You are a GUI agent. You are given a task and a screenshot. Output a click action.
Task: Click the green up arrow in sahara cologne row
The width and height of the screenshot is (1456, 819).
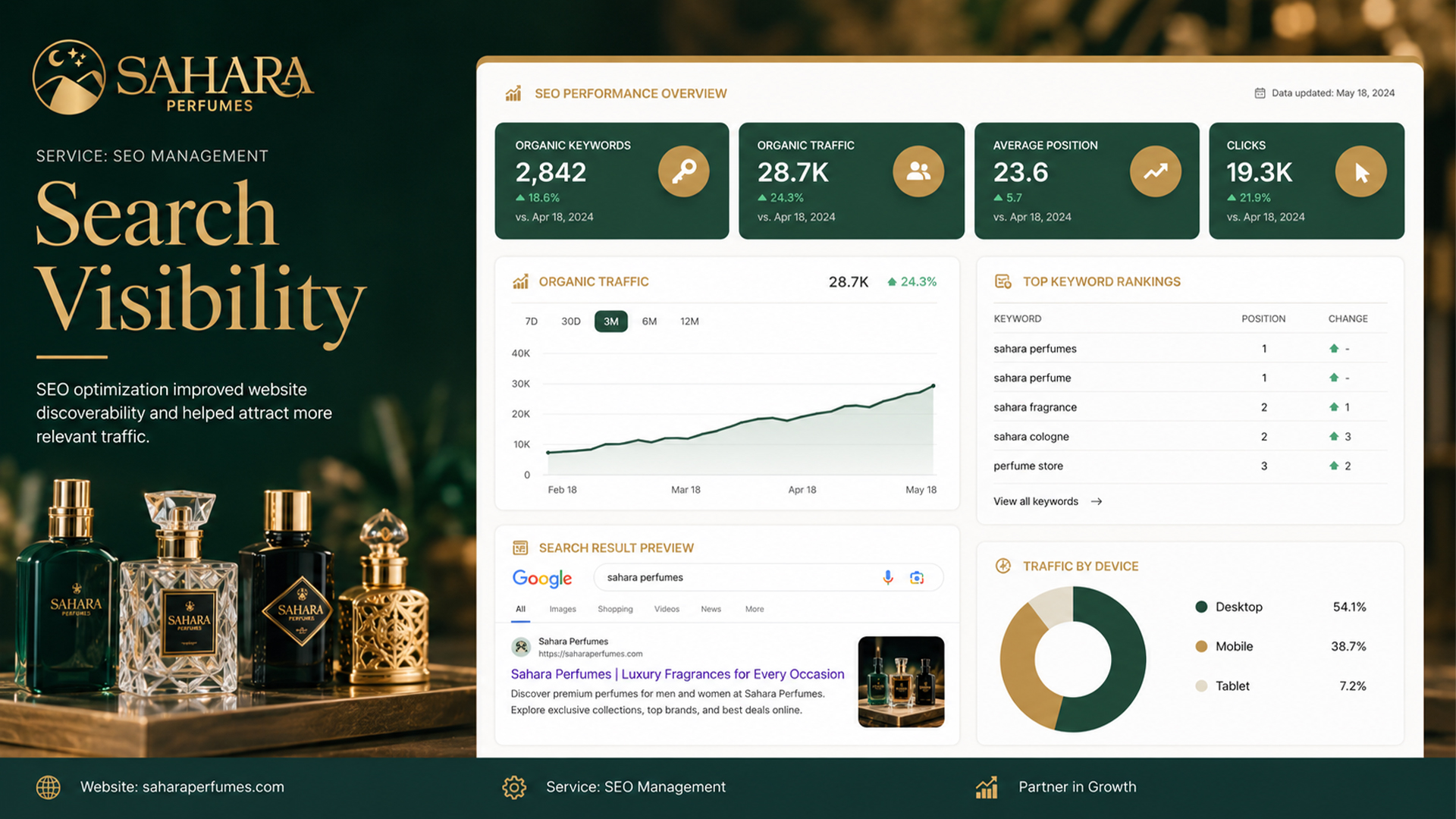coord(1334,436)
